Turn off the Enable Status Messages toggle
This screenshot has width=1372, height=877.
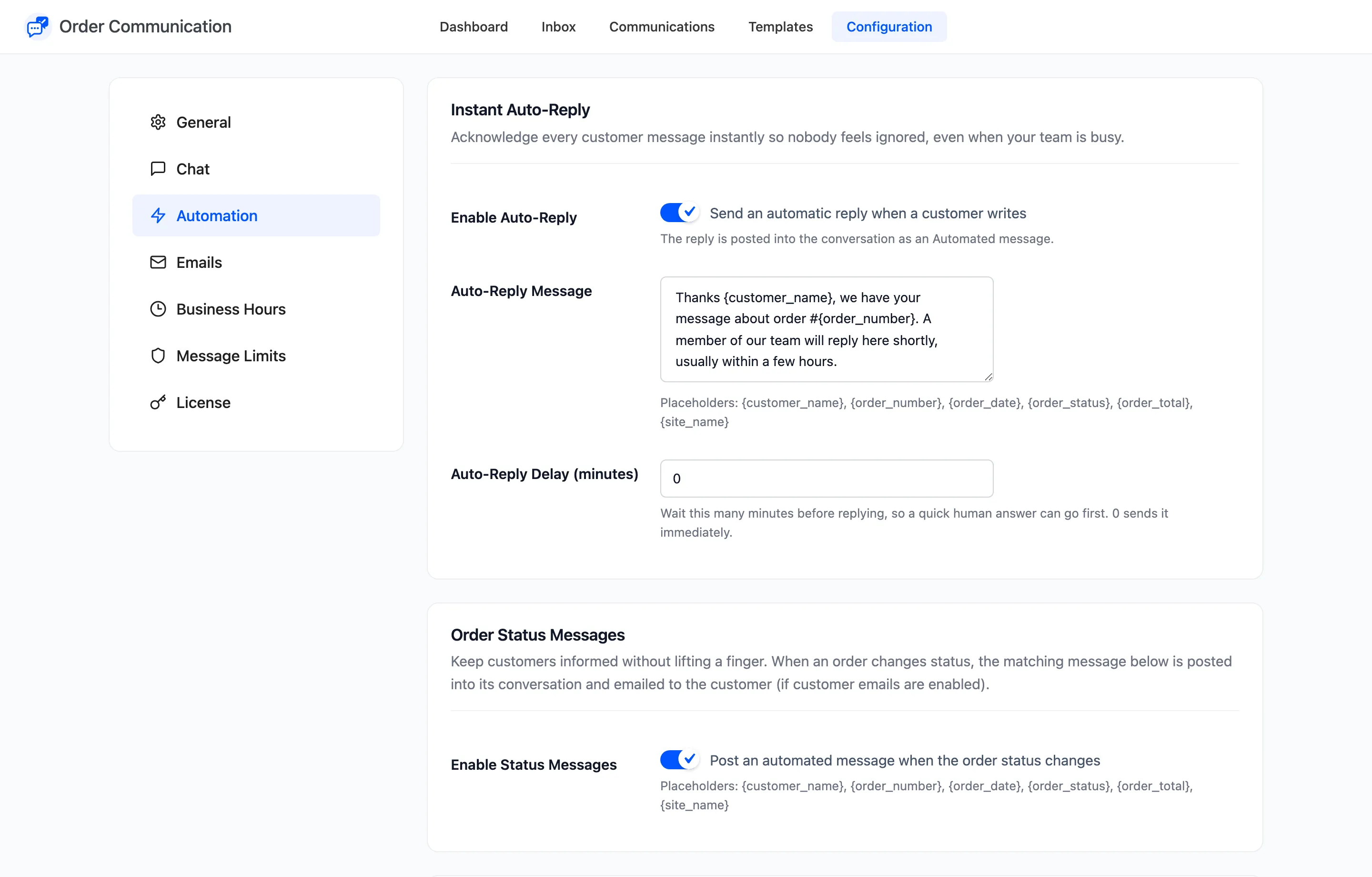(x=680, y=760)
